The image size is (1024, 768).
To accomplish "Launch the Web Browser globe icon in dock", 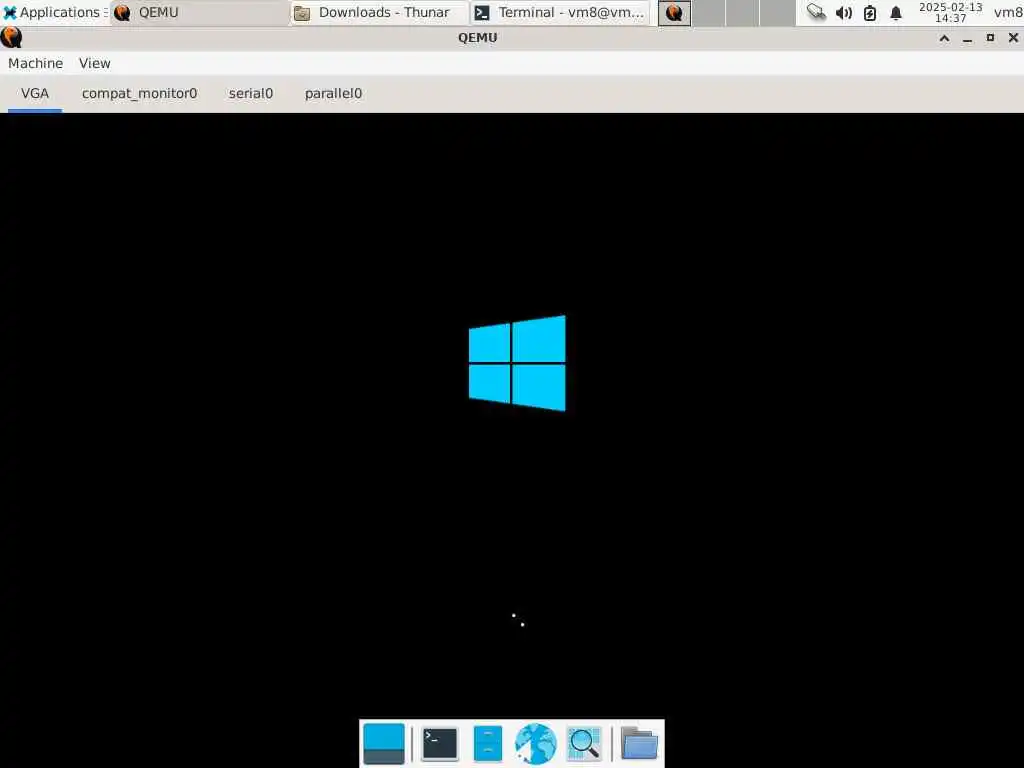I will pyautogui.click(x=536, y=744).
